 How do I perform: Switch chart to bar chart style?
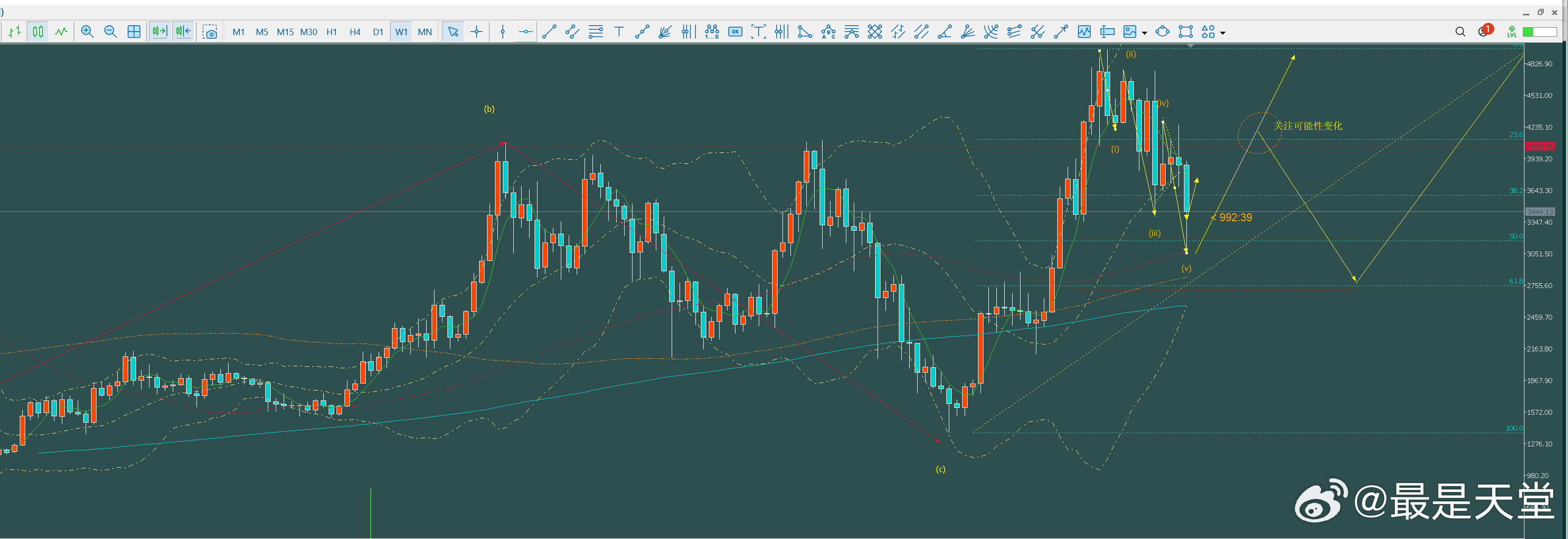15,32
